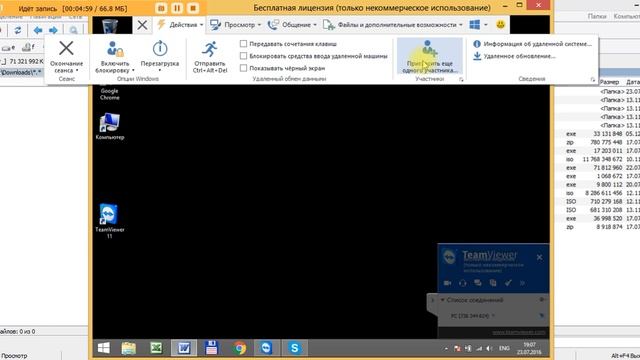Stop the screen recording
This screenshot has height=360, width=640.
click(193, 8)
